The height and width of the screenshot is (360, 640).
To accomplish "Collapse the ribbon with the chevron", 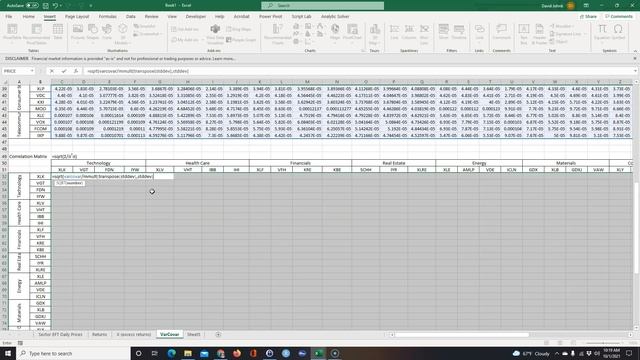I will (635, 51).
